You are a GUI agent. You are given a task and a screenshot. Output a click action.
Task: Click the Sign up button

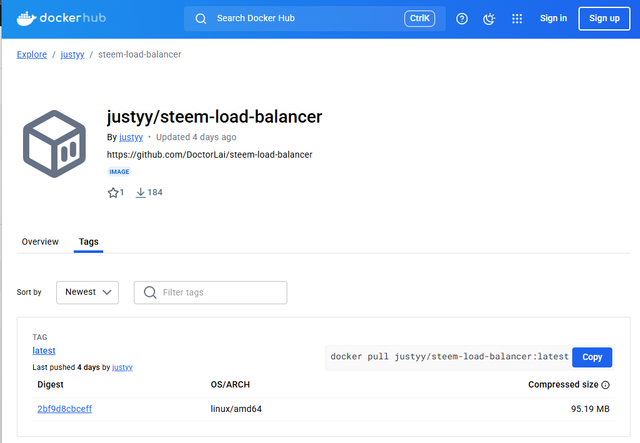click(x=604, y=18)
